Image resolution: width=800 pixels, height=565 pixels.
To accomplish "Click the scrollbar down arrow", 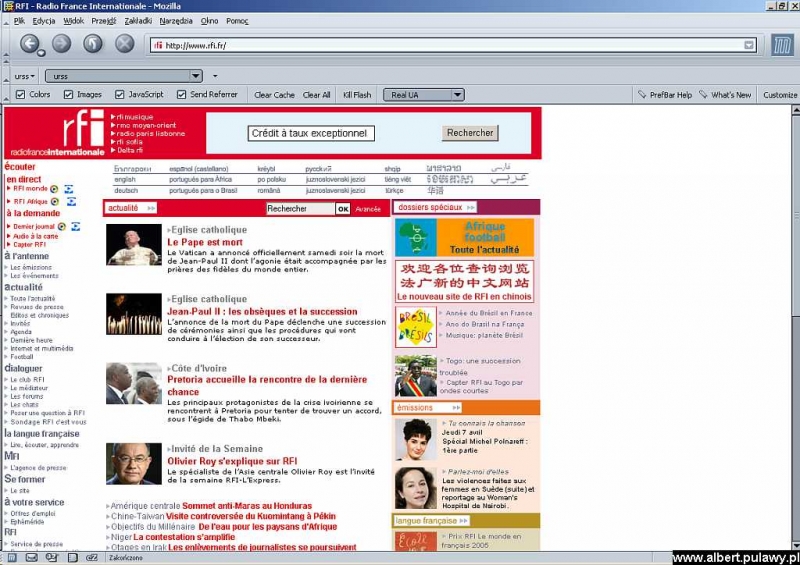I will coord(795,546).
